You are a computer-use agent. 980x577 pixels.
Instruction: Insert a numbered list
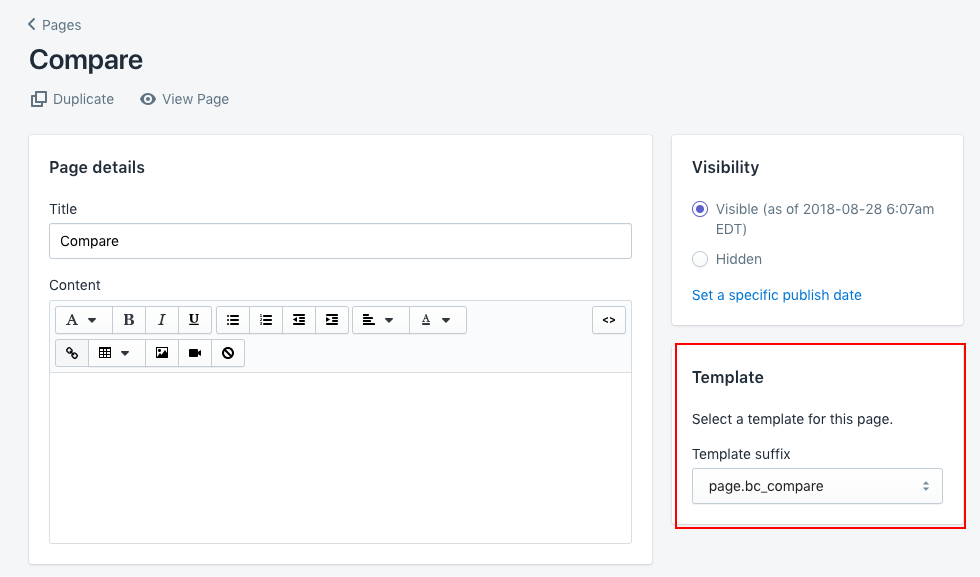pyautogui.click(x=266, y=320)
